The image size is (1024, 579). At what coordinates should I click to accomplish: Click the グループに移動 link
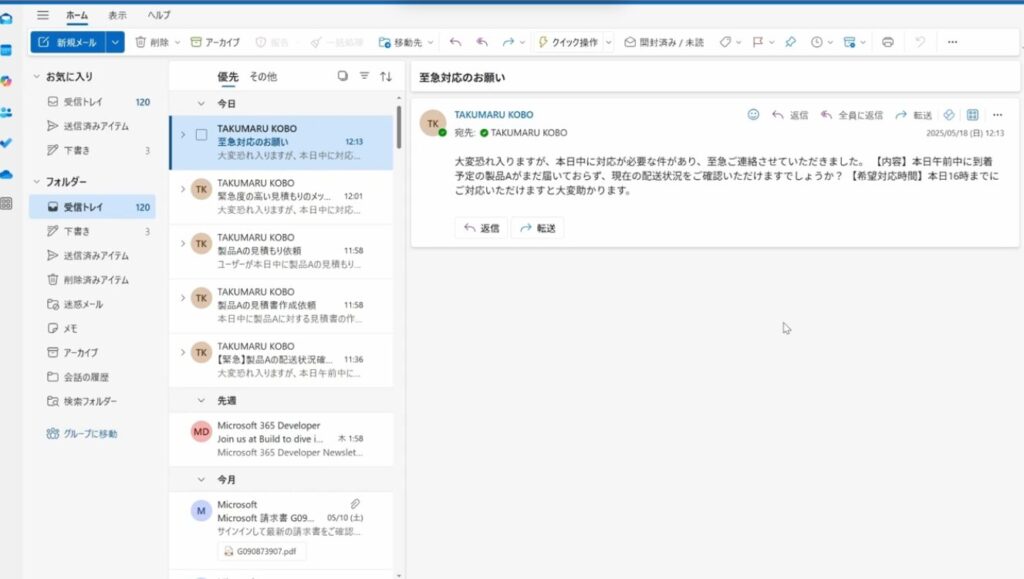(x=82, y=434)
